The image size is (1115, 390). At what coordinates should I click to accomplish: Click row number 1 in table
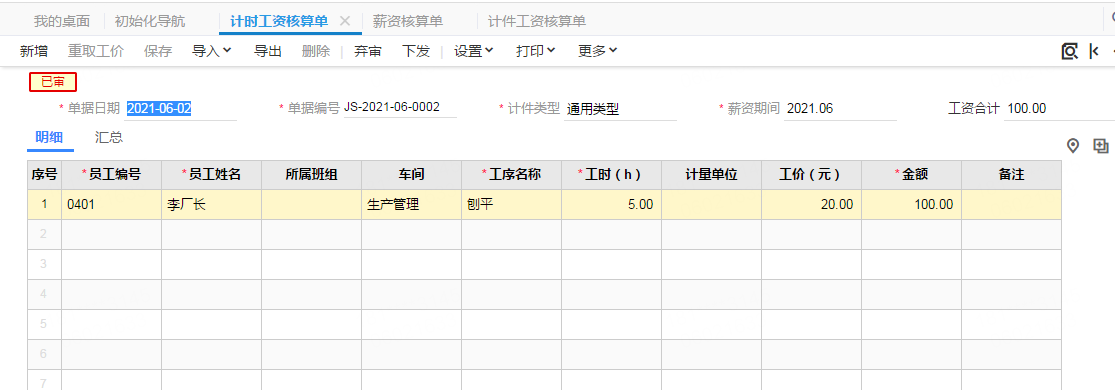point(44,204)
